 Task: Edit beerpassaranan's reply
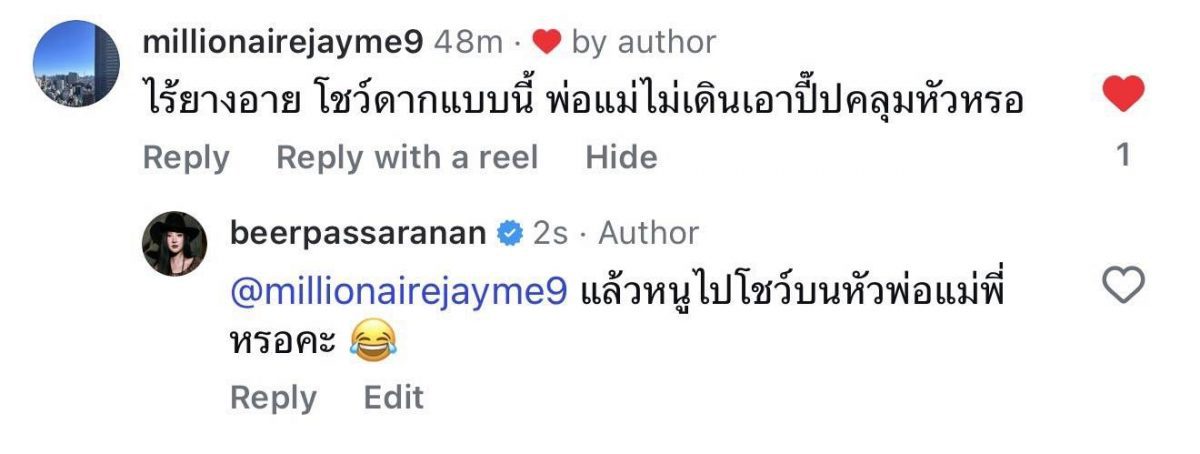click(x=394, y=398)
